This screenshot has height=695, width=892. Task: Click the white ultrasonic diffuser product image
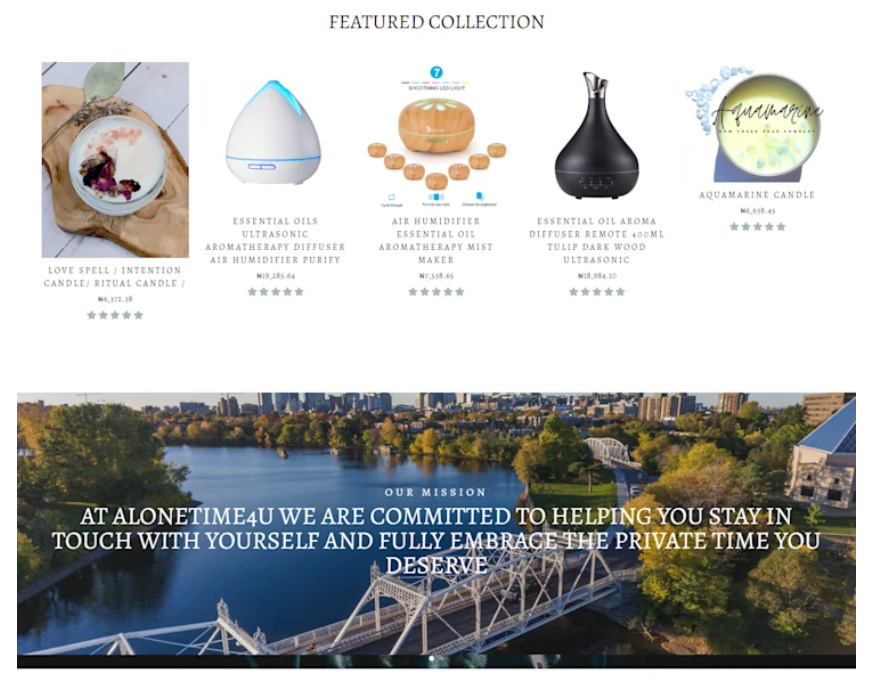point(274,132)
